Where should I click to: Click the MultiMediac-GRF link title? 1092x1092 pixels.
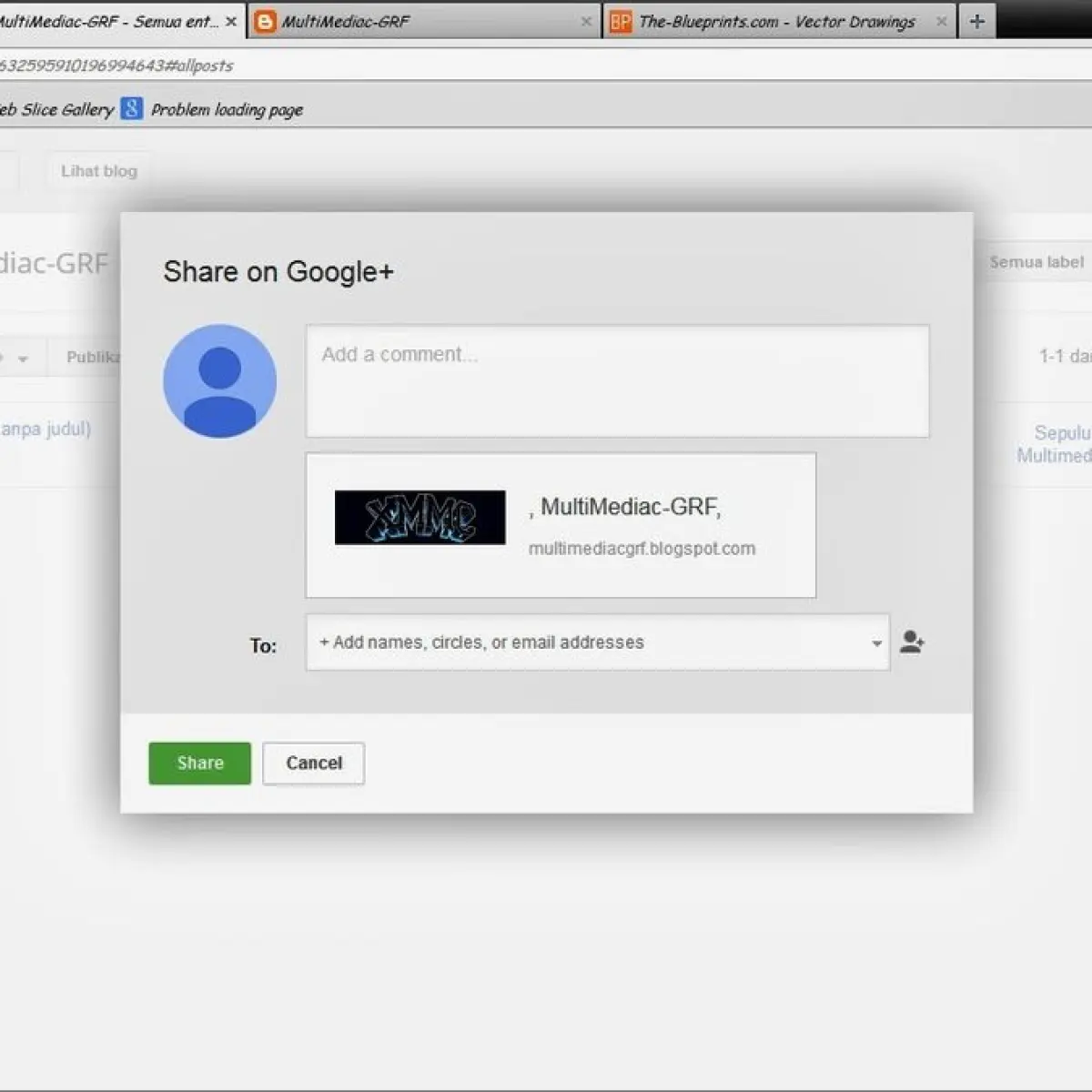point(625,507)
